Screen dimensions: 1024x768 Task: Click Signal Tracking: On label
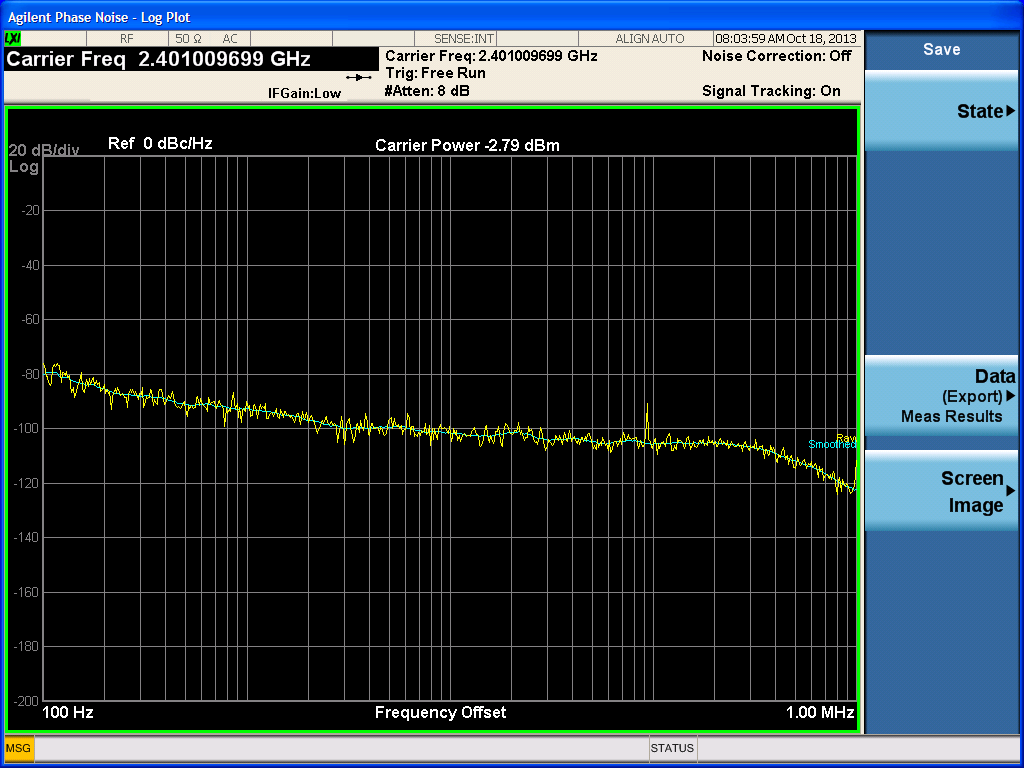tap(771, 91)
